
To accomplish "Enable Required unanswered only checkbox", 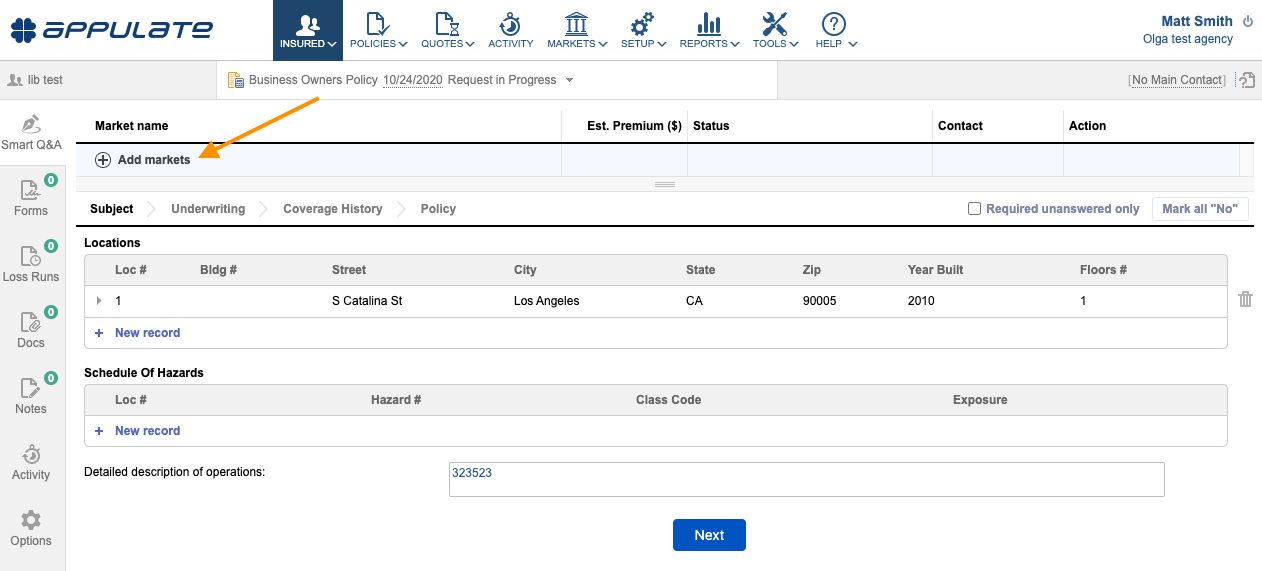I will tap(974, 209).
